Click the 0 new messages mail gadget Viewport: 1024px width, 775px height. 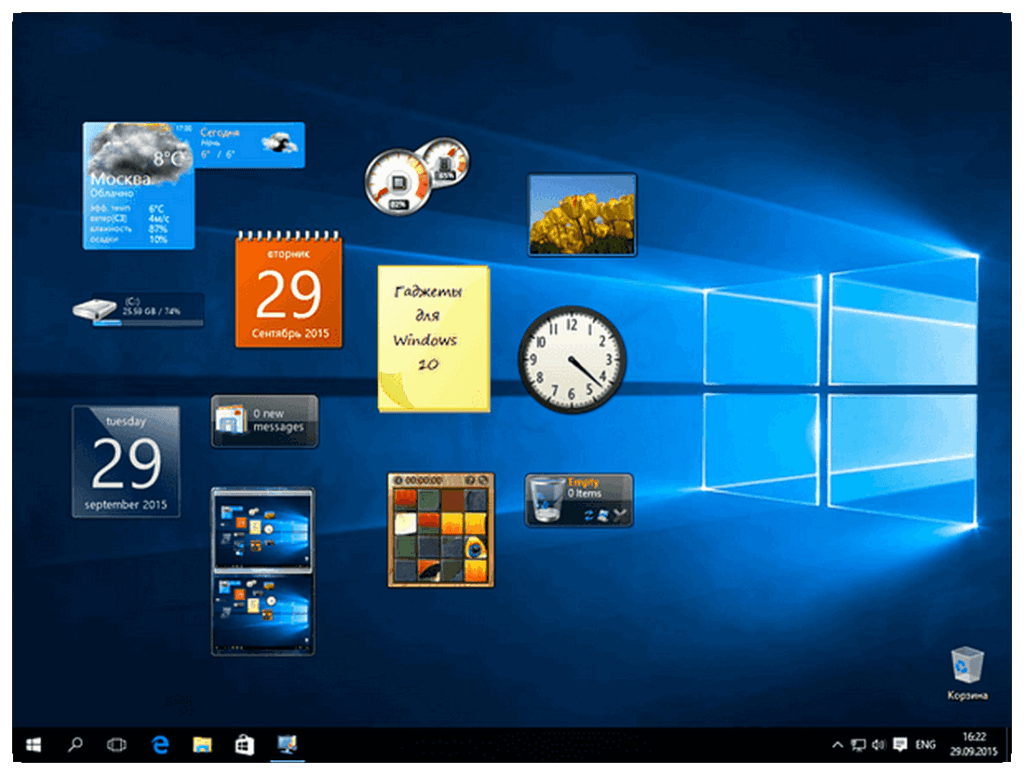265,421
